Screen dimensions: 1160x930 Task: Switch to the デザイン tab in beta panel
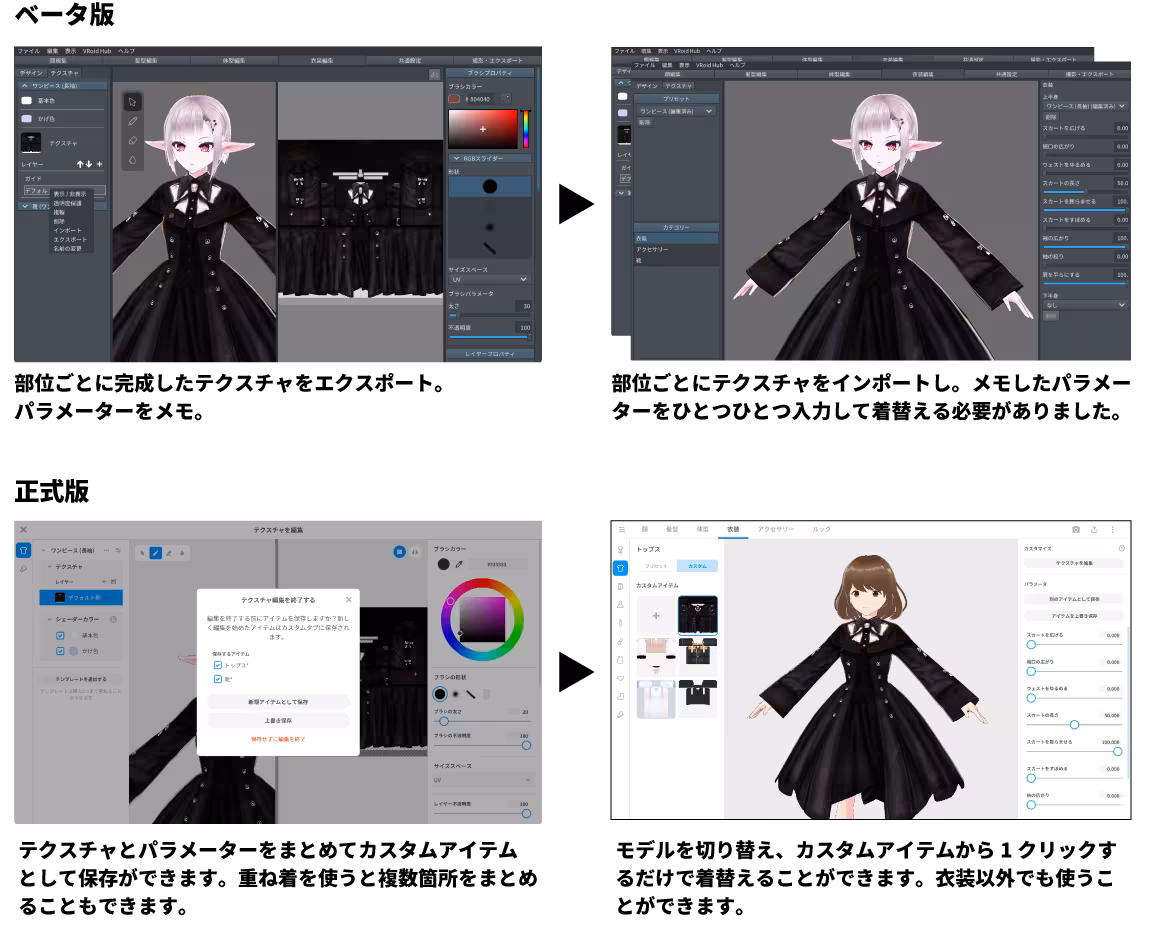pos(32,73)
